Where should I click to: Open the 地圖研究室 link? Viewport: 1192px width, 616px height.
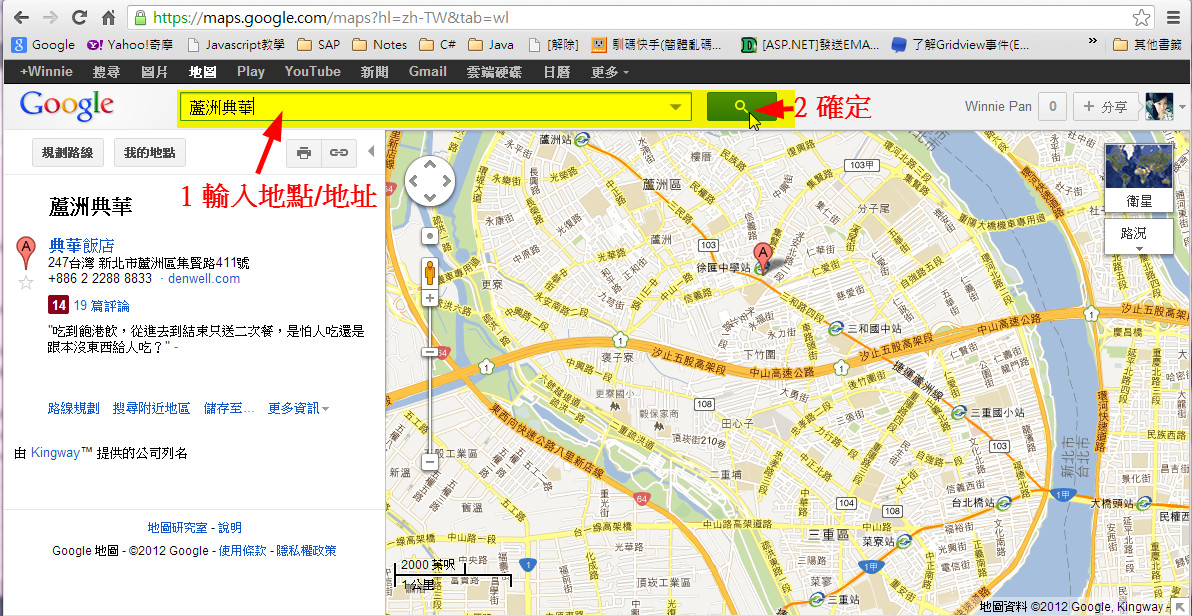point(177,528)
